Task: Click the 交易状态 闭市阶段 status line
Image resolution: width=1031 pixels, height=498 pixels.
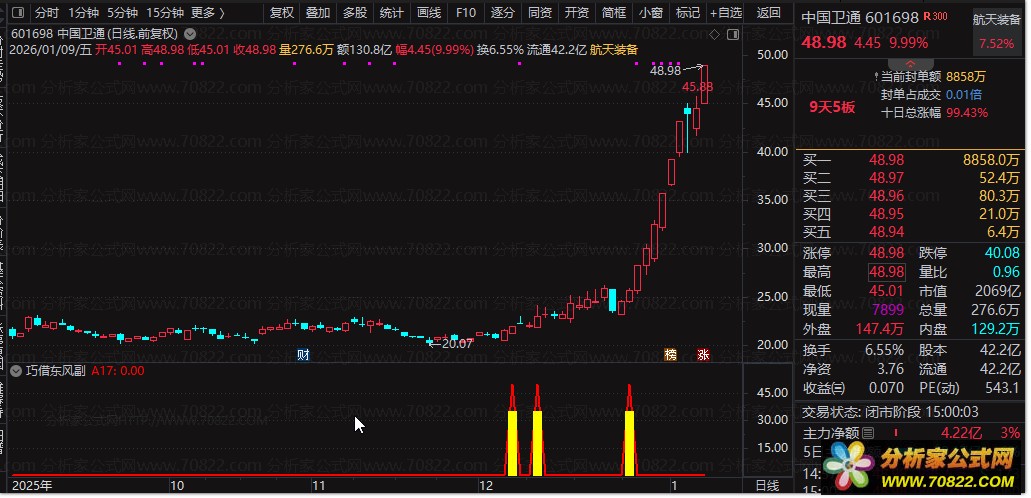Action: [x=890, y=412]
